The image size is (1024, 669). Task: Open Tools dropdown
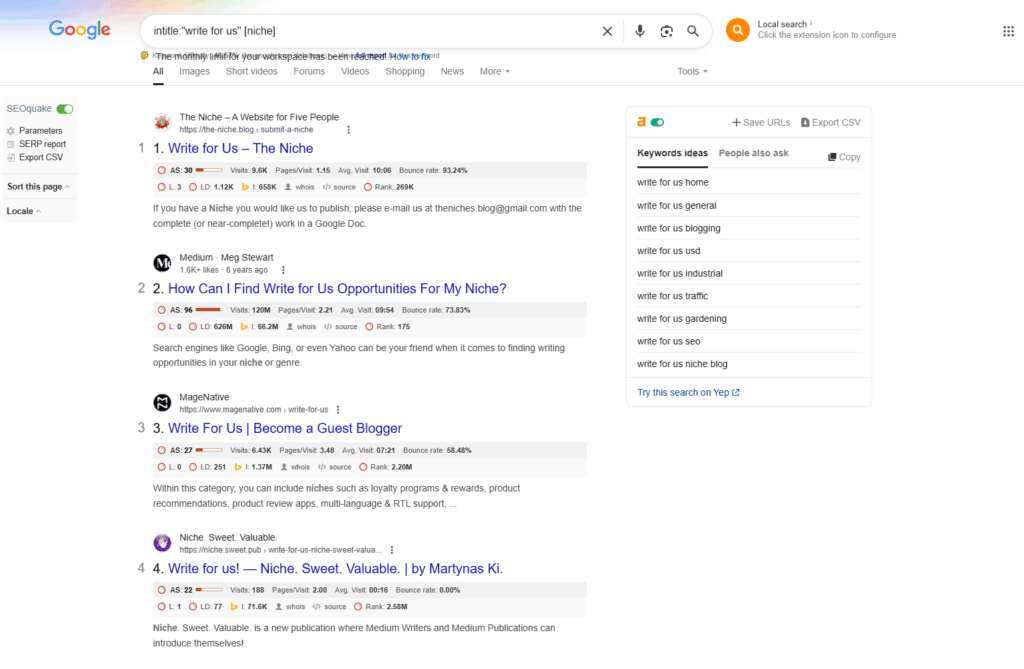(692, 71)
